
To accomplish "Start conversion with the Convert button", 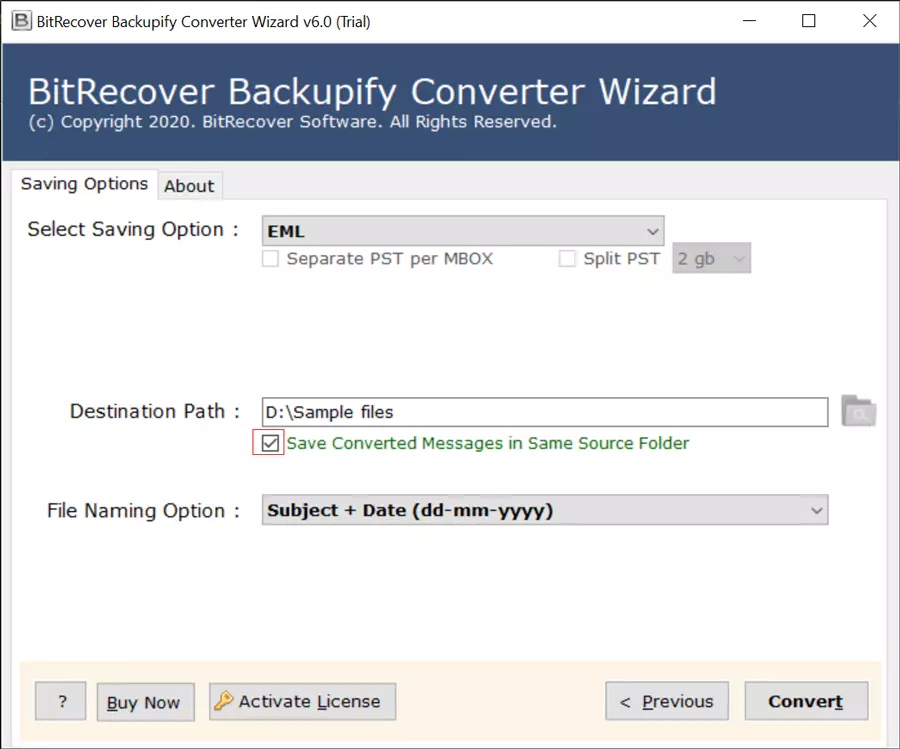I will point(806,701).
